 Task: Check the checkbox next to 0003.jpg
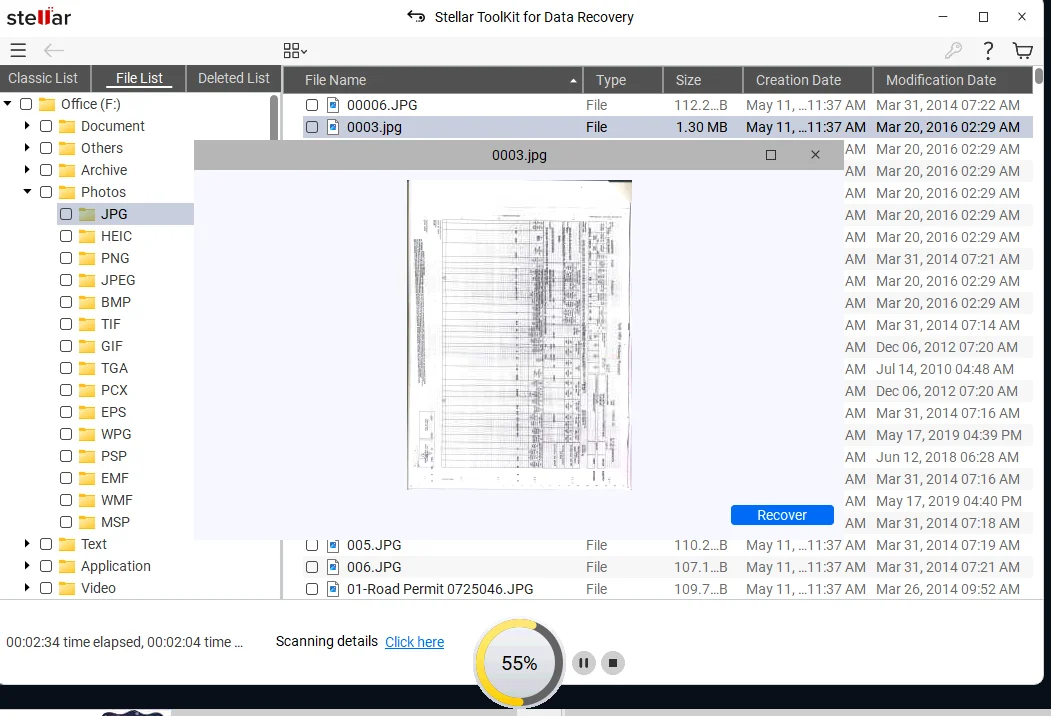pos(312,127)
